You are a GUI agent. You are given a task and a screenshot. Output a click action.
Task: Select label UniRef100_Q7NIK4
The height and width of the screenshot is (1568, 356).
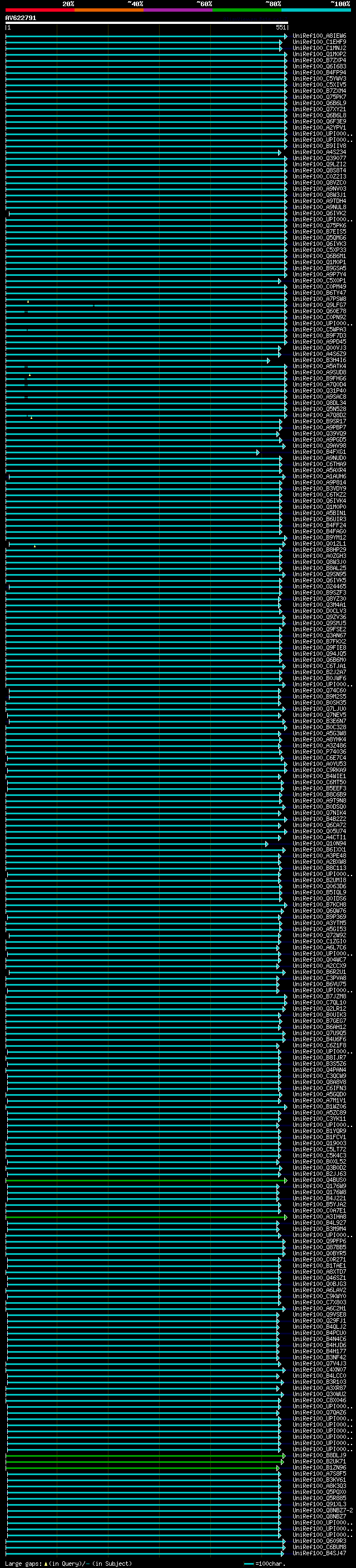319,813
